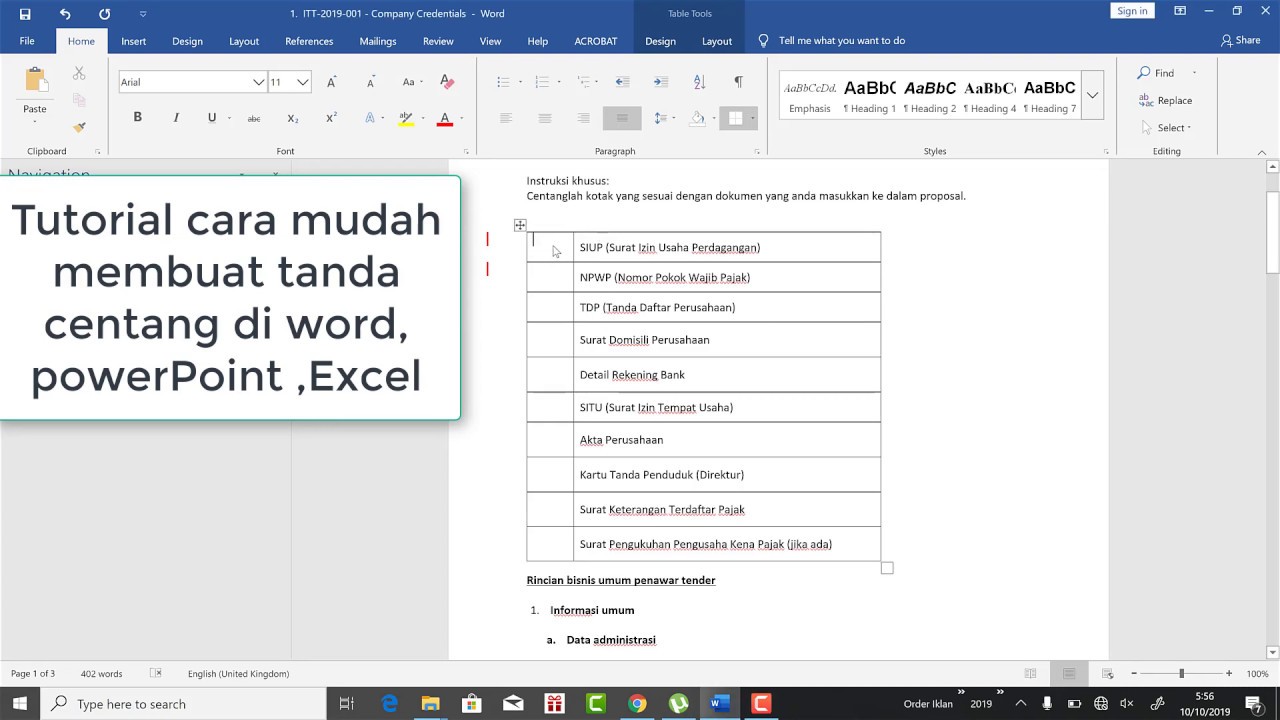Open Microsoft Edge from the taskbar

click(x=389, y=704)
